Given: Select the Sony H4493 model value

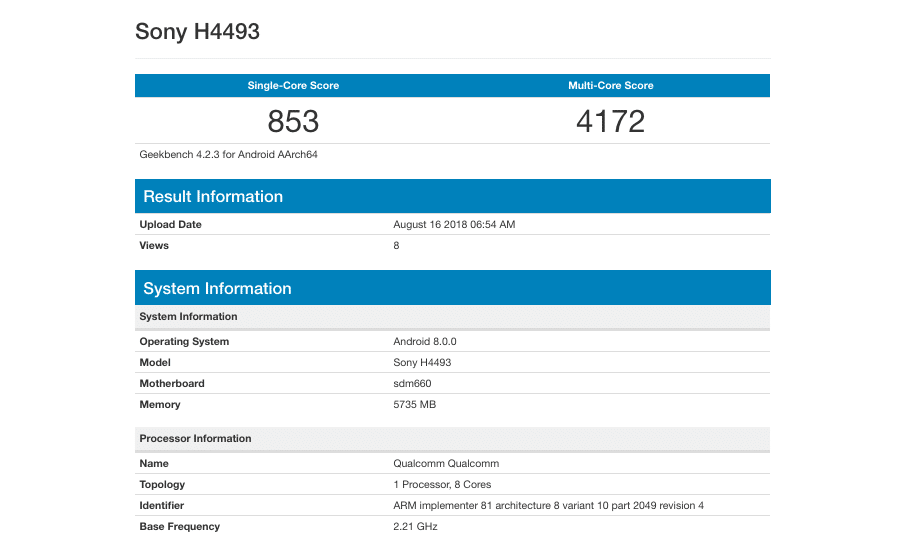Looking at the screenshot, I should point(422,363).
